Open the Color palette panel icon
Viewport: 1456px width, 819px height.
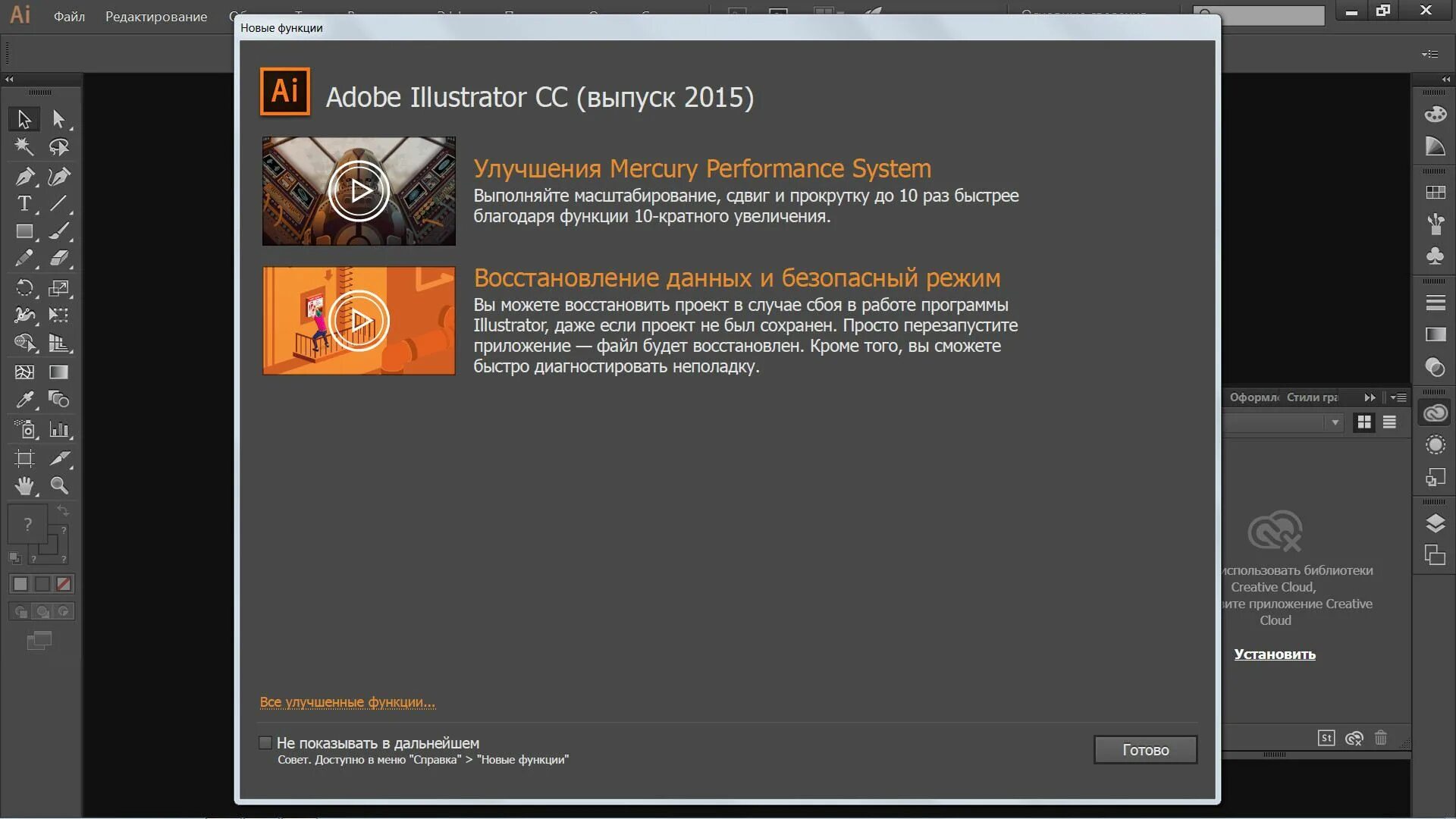click(1435, 115)
